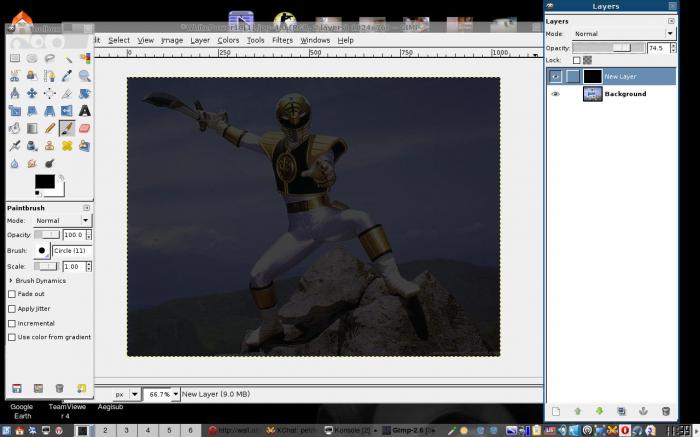Open the Paintbrush tool options menu button
This screenshot has height=437, width=700.
87,208
